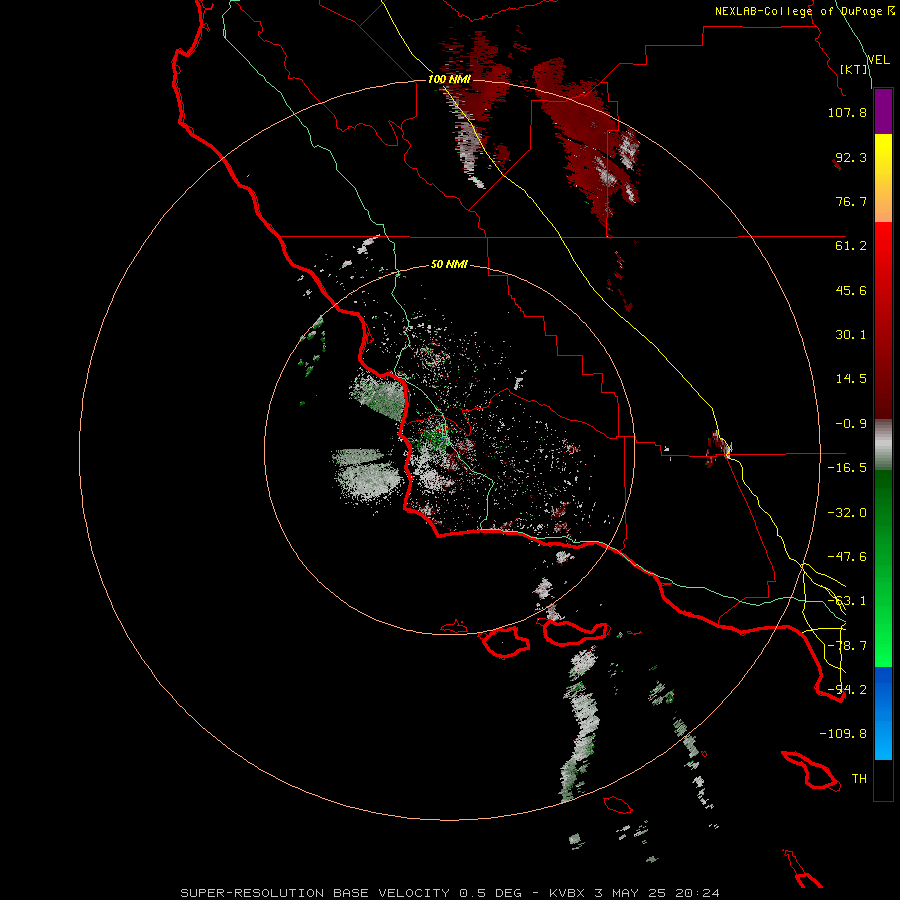This screenshot has width=900, height=900.
Task: Pick the black TH segment of the color bar
Action: (x=883, y=779)
